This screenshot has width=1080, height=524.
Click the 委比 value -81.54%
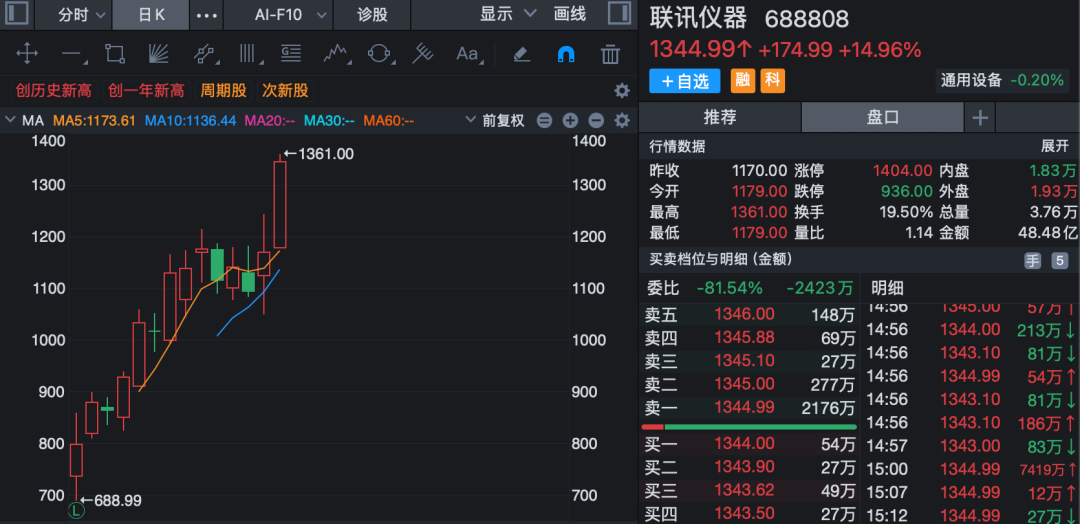click(730, 287)
